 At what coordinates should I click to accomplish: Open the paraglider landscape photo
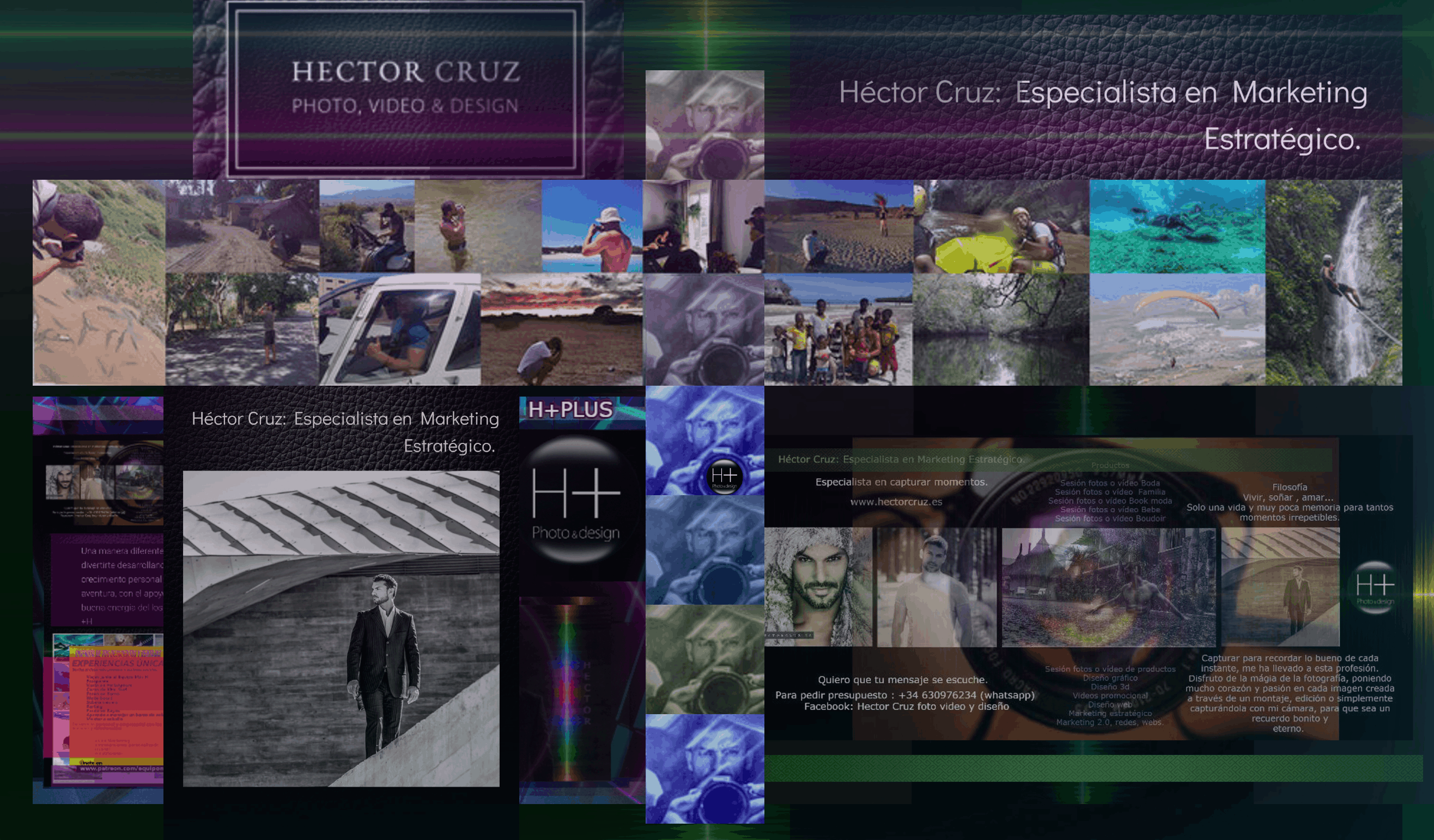click(1177, 330)
